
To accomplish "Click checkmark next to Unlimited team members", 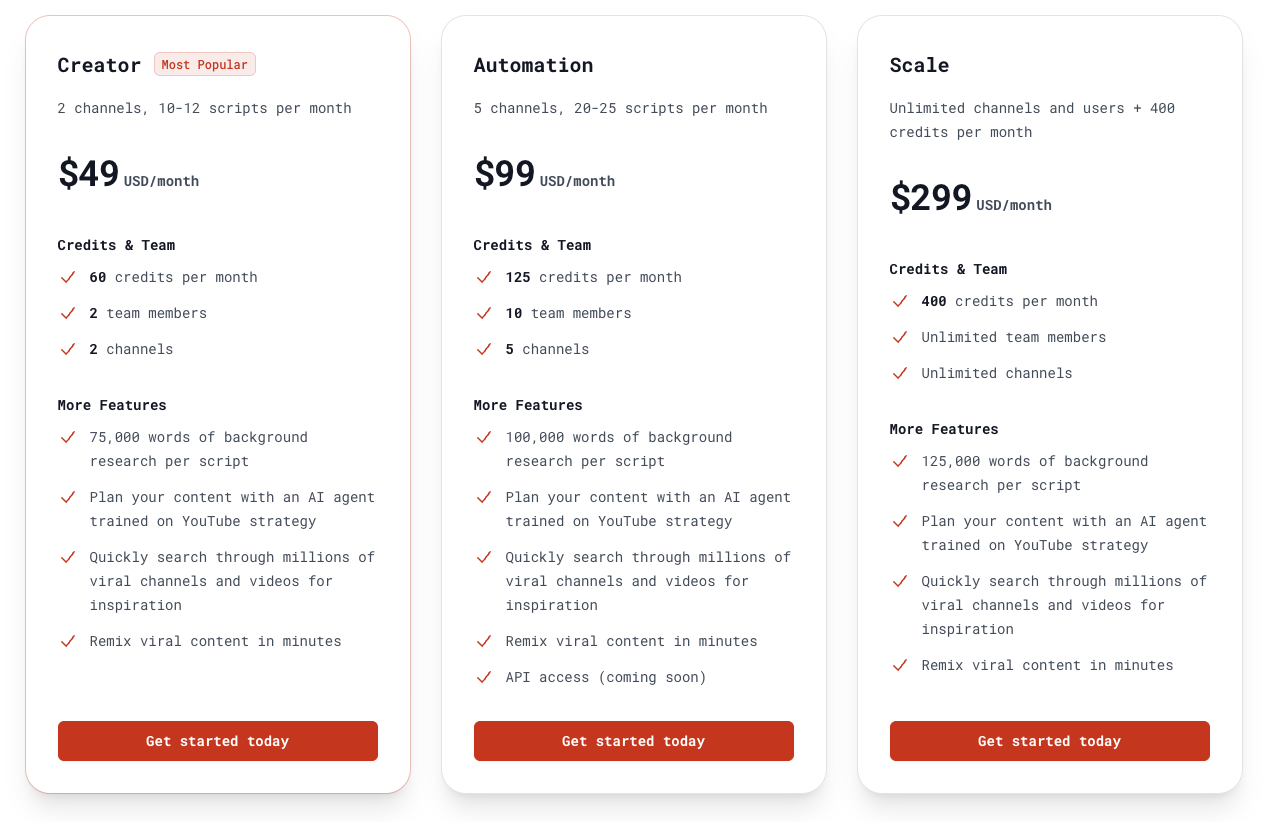I will pyautogui.click(x=900, y=337).
